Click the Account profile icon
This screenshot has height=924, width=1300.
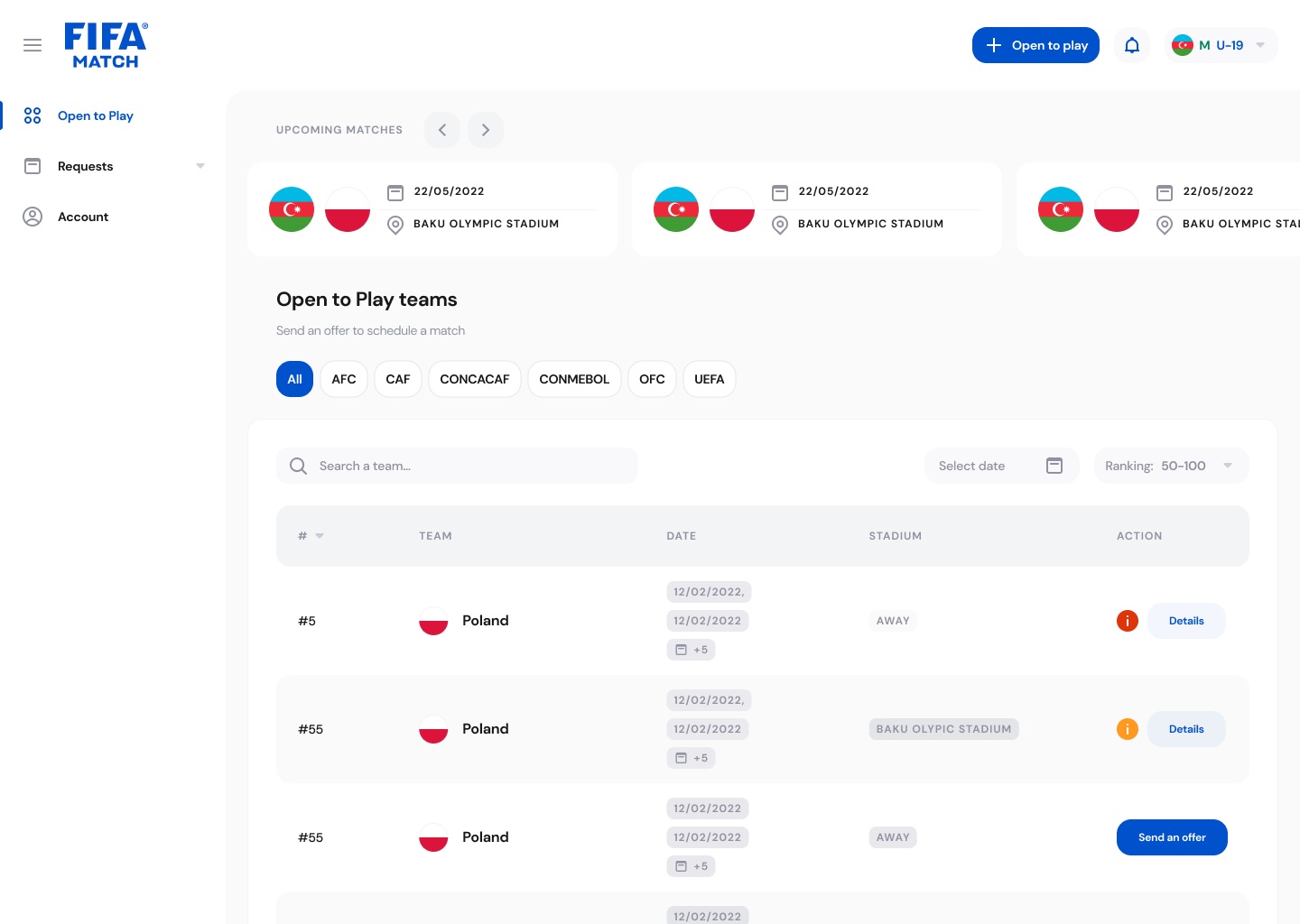point(32,217)
